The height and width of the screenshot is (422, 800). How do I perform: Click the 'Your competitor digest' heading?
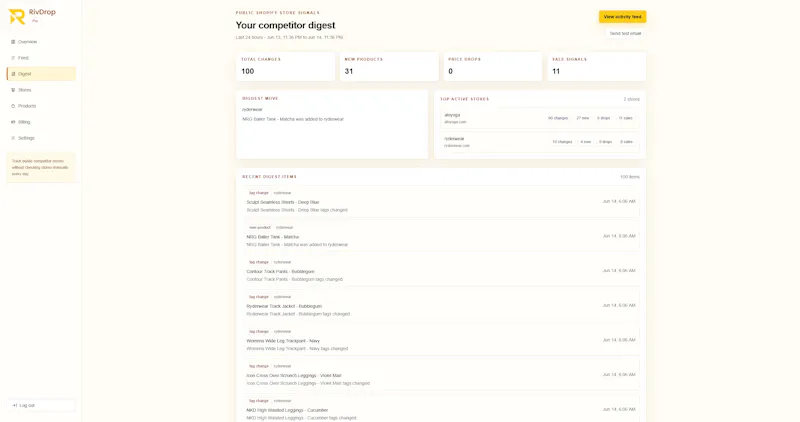coord(285,25)
